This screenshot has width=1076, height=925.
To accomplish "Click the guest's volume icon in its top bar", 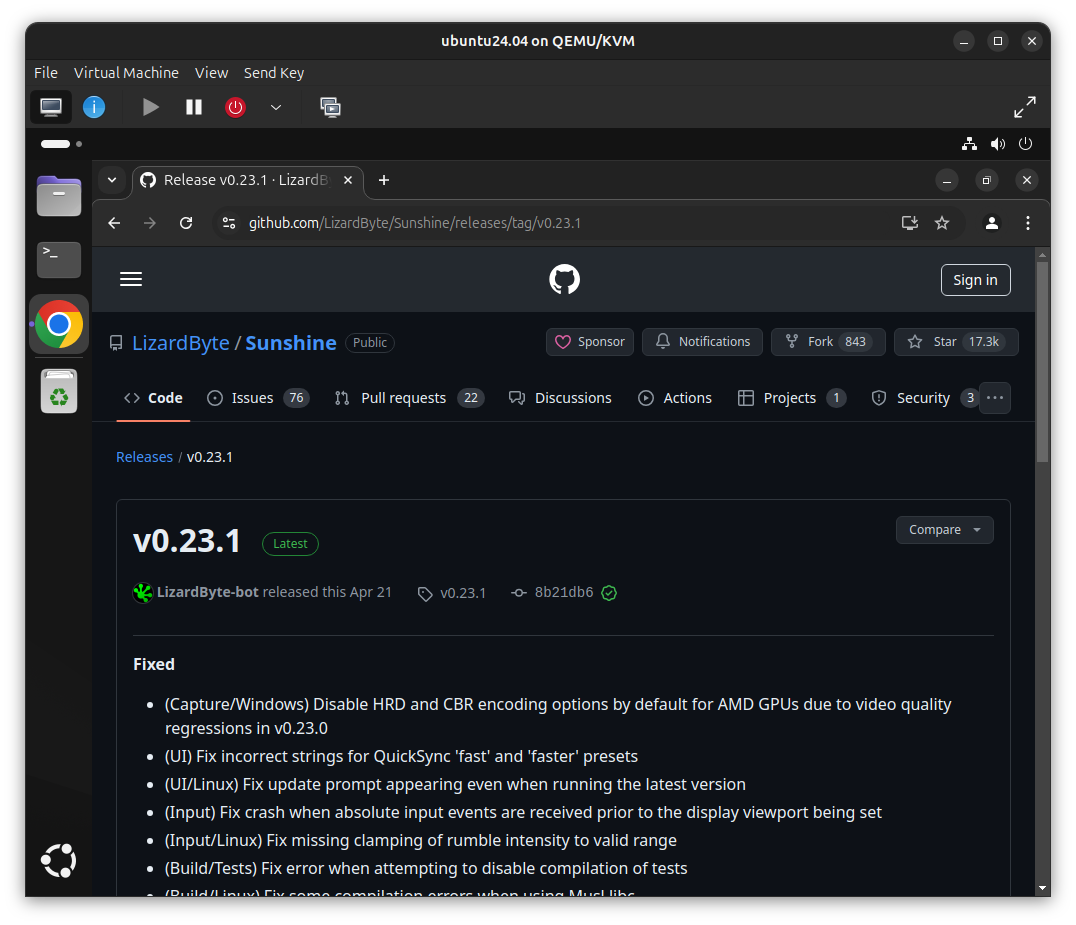I will pyautogui.click(x=997, y=144).
